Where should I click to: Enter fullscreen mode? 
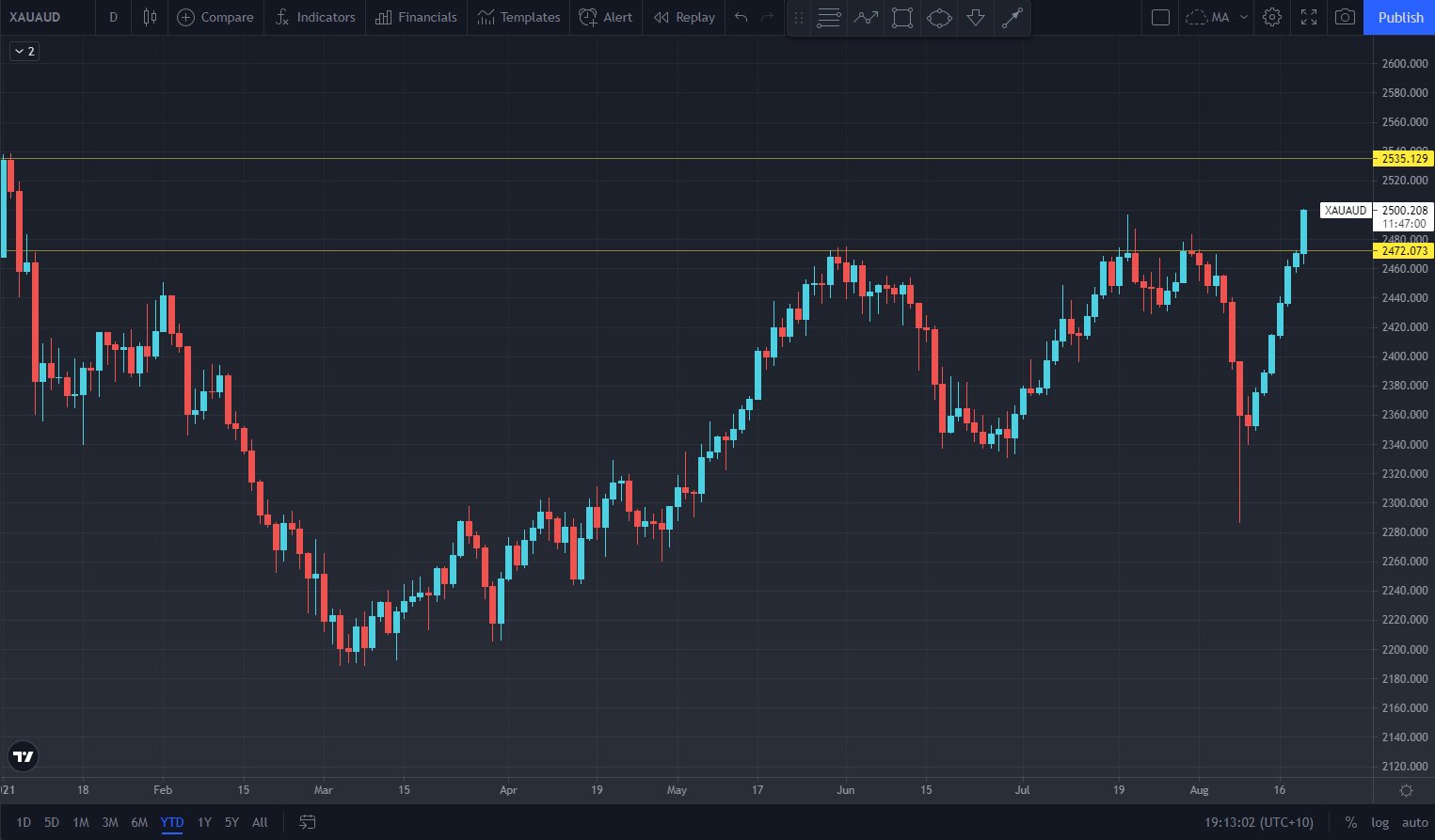(x=1309, y=17)
